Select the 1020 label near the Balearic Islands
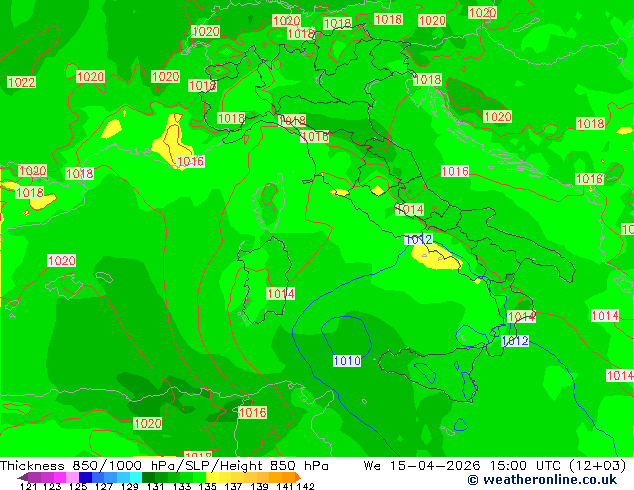Viewport: 634px width, 490px height. 61,260
